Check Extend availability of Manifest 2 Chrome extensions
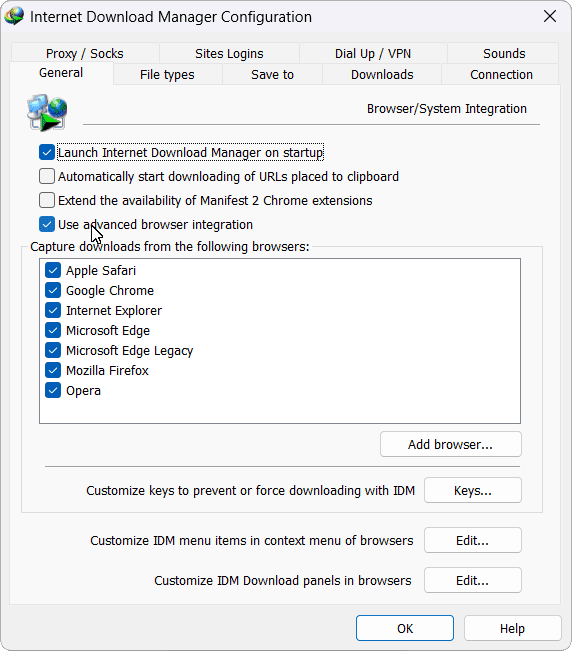This screenshot has height=651, width=572. pyautogui.click(x=47, y=200)
